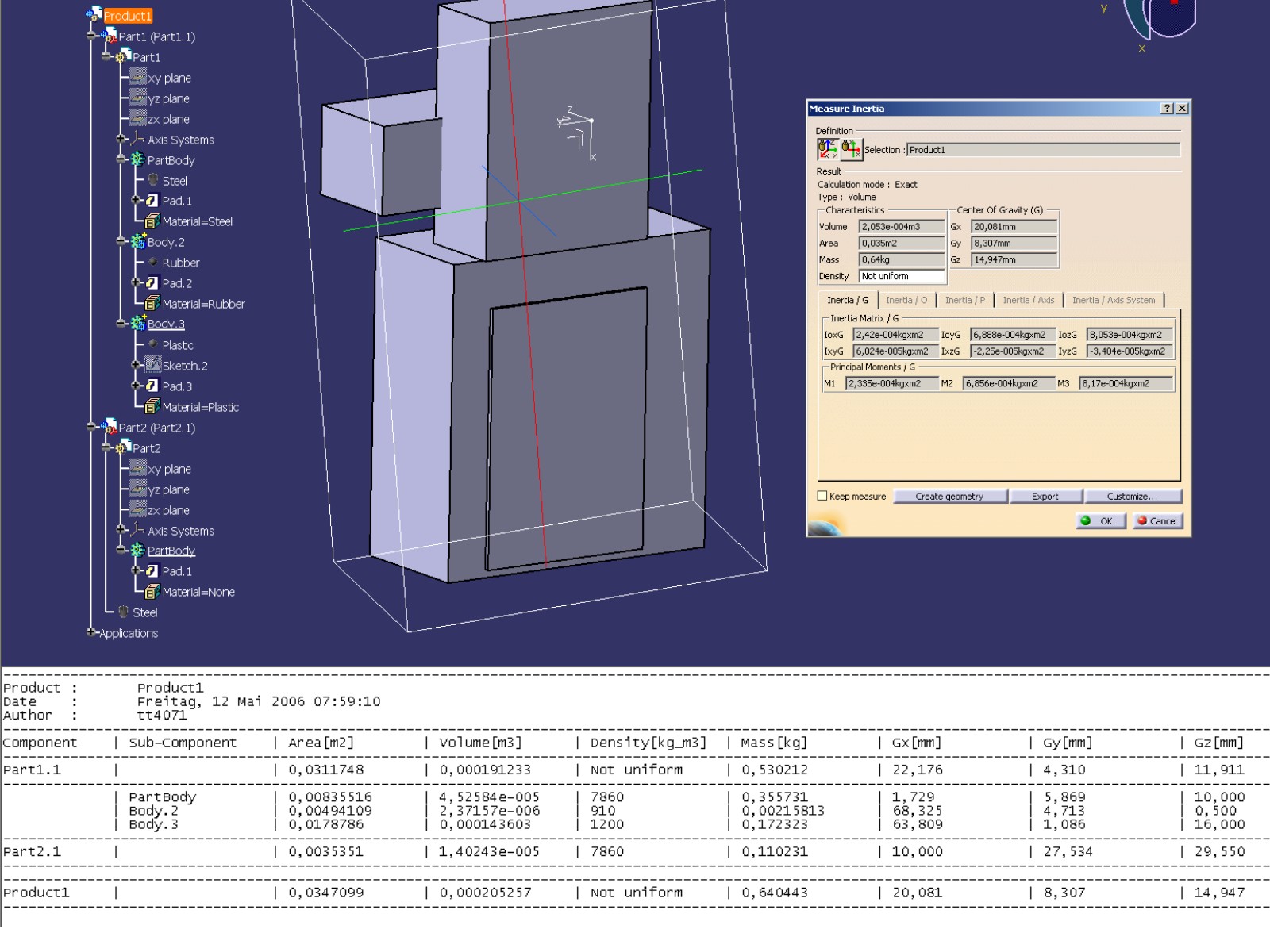Image resolution: width=1270 pixels, height=952 pixels.
Task: Switch to the Inertia / Axis tab
Action: click(1029, 300)
